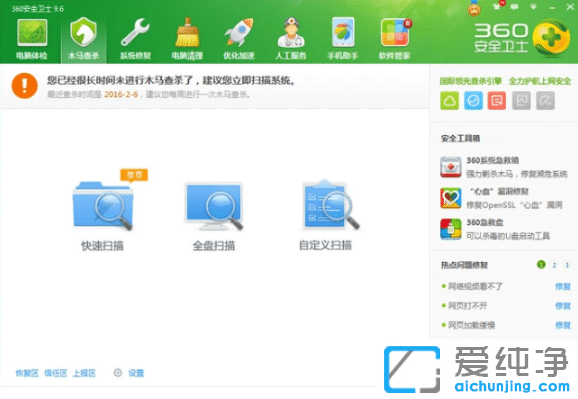Click the 360安全卫士 logo ball
This screenshot has width=578, height=399.
pos(551,39)
